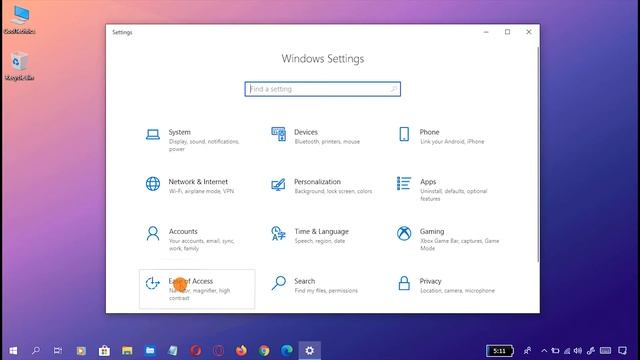Launch the red Opera browser from the taskbar
This screenshot has width=640, height=360.
pyautogui.click(x=196, y=351)
